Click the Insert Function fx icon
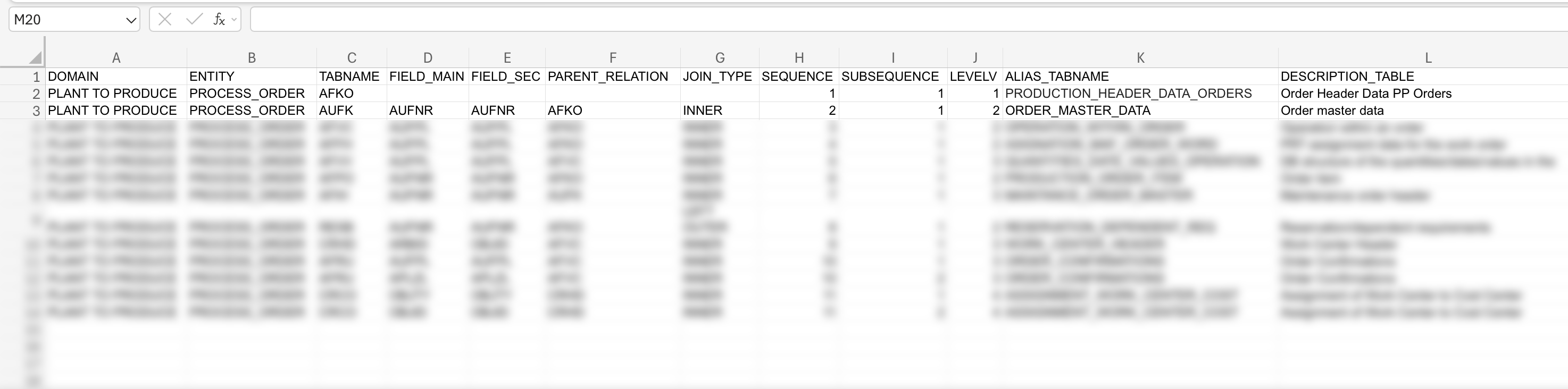The width and height of the screenshot is (1568, 389). point(219,20)
